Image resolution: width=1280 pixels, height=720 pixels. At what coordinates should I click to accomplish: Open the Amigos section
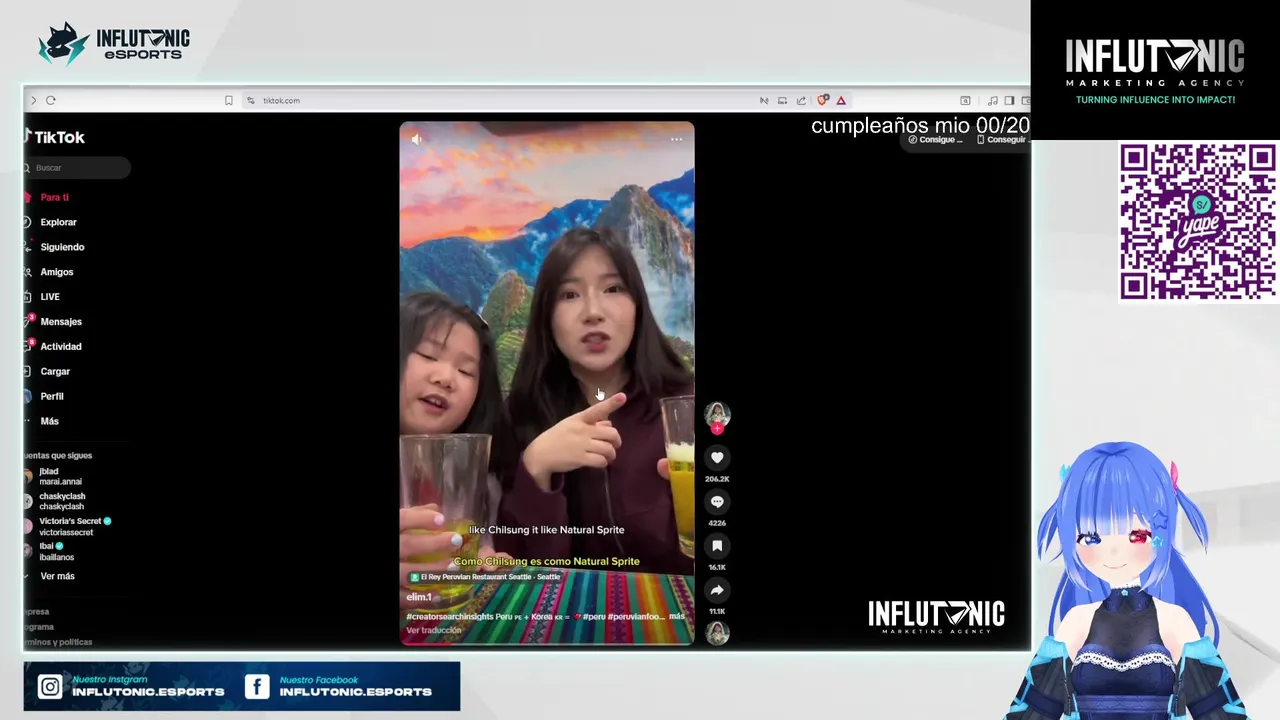51,272
